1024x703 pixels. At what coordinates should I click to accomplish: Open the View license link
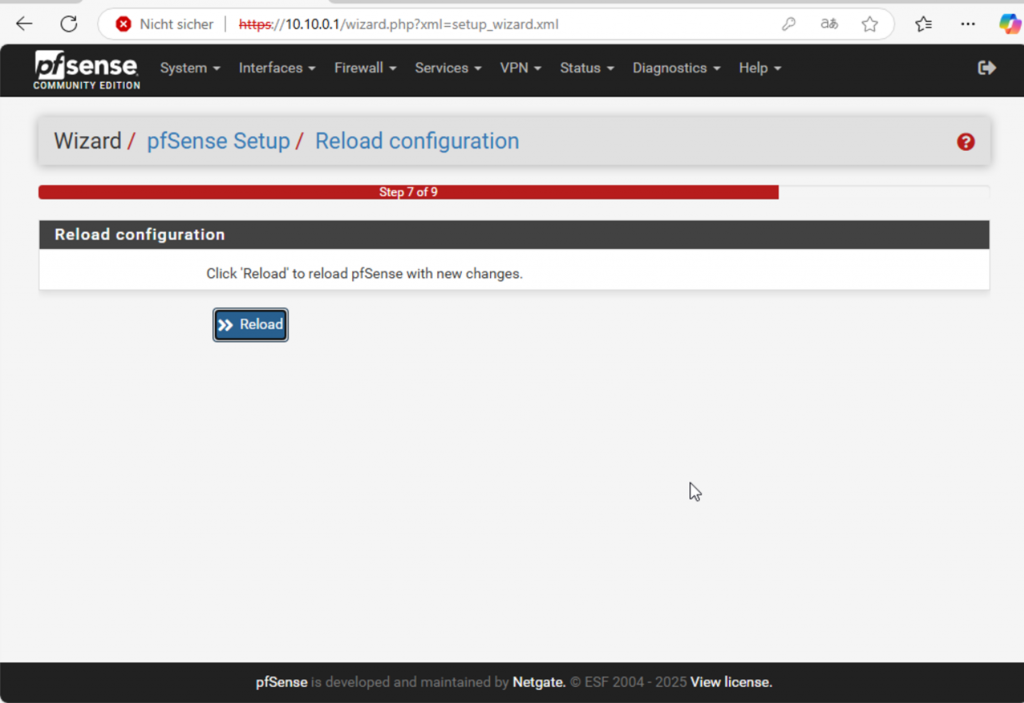[x=731, y=682]
